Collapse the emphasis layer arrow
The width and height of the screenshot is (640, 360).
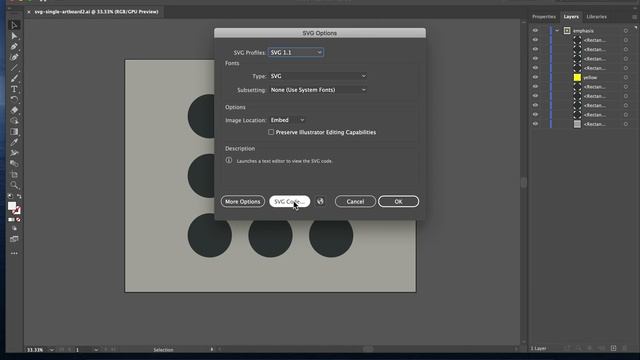coord(557,31)
